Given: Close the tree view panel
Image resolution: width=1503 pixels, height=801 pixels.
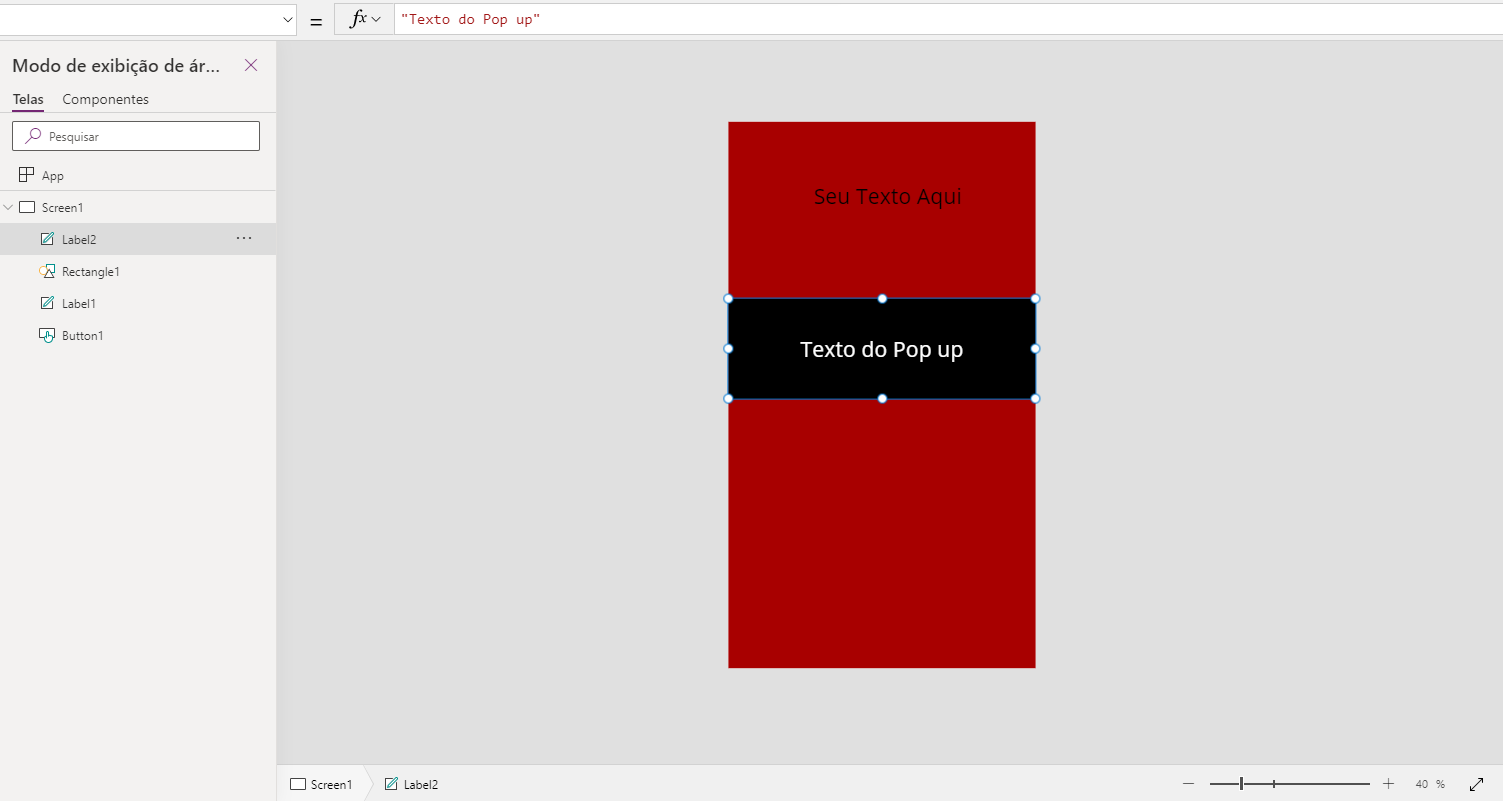Looking at the screenshot, I should 251,65.
